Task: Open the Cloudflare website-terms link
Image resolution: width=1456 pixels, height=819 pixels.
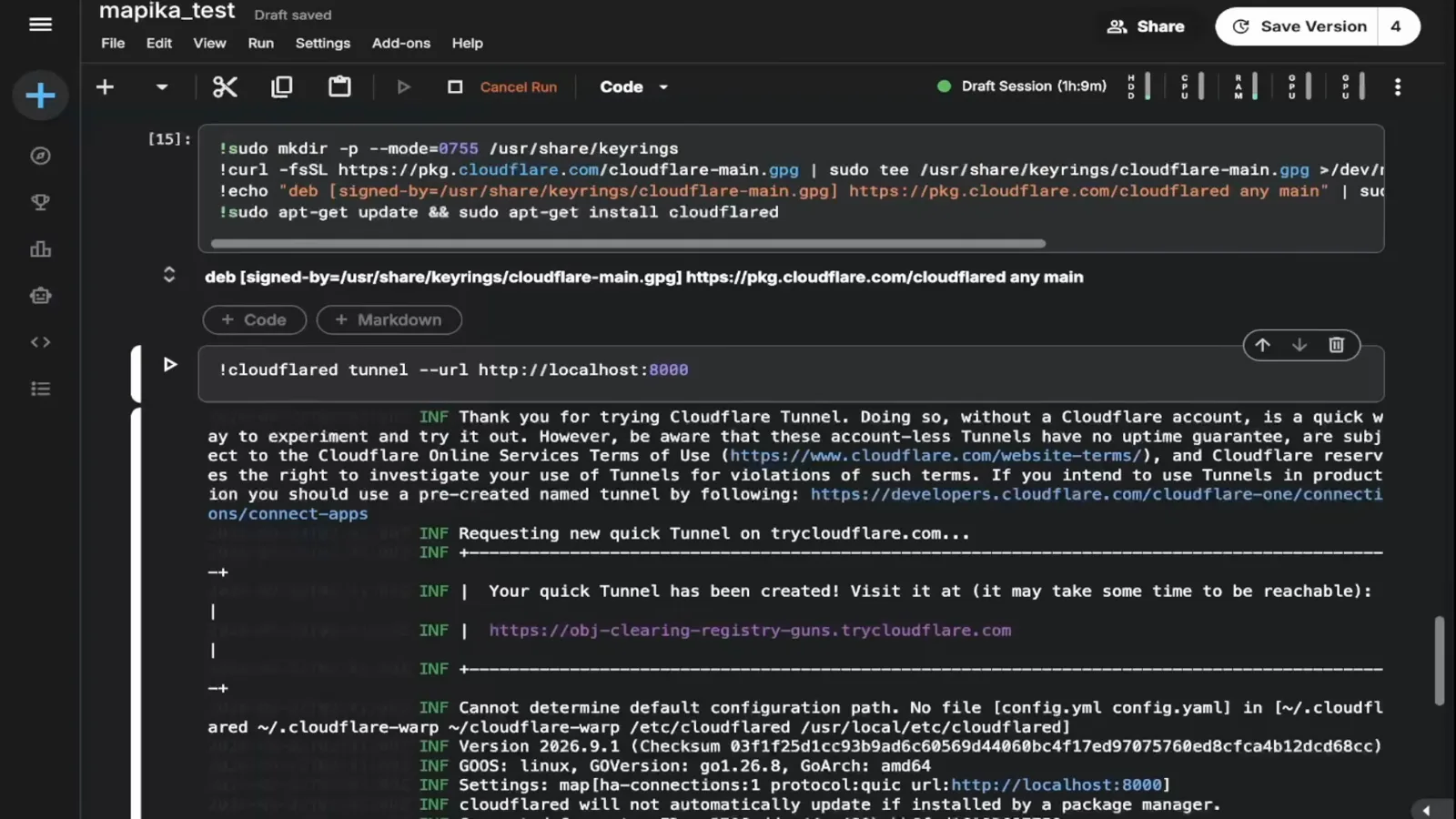Action: tap(936, 455)
